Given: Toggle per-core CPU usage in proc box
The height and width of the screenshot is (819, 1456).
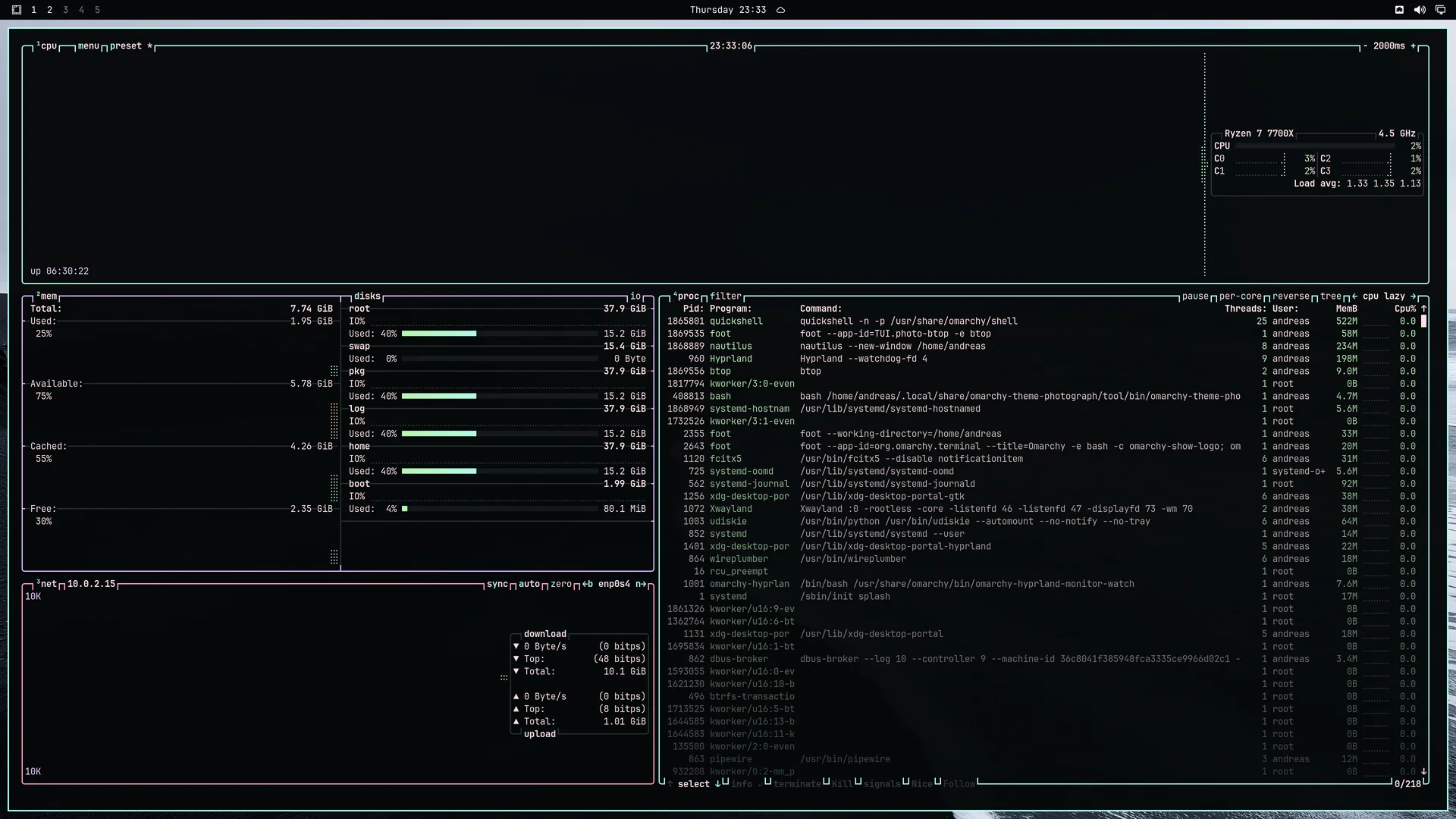Looking at the screenshot, I should coord(1241,297).
